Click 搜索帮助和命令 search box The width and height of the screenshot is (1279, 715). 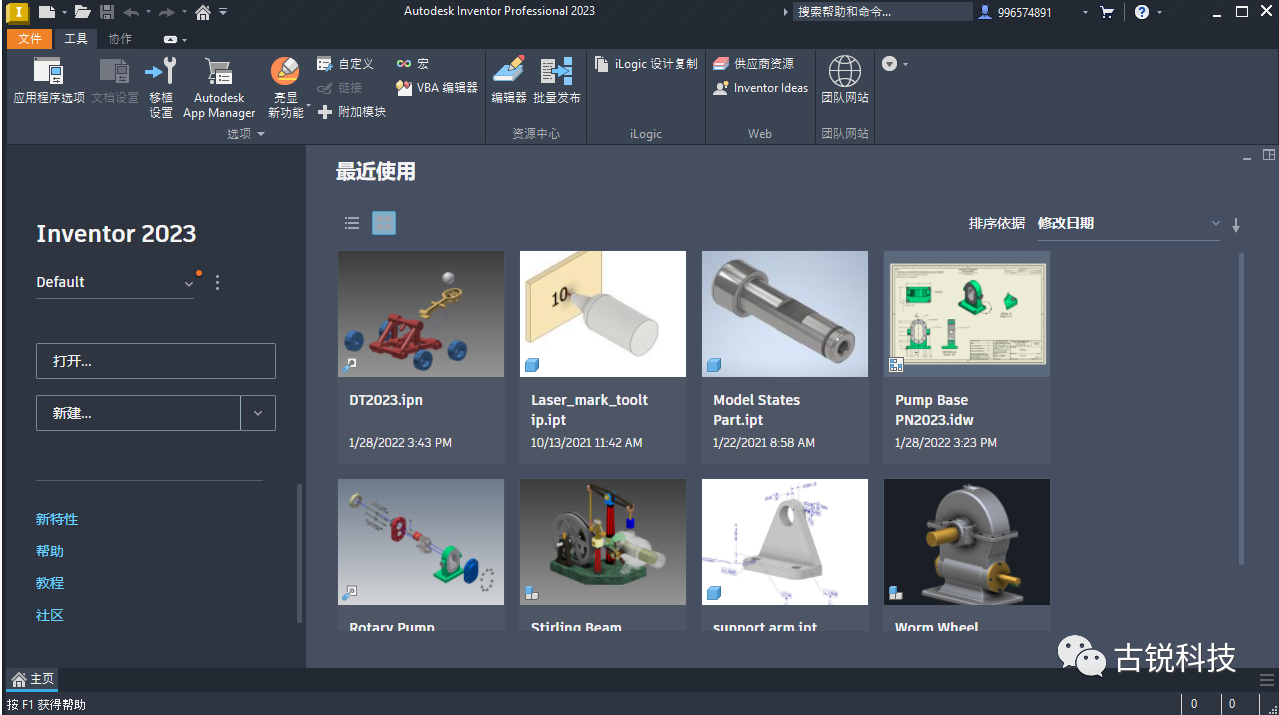pos(882,12)
